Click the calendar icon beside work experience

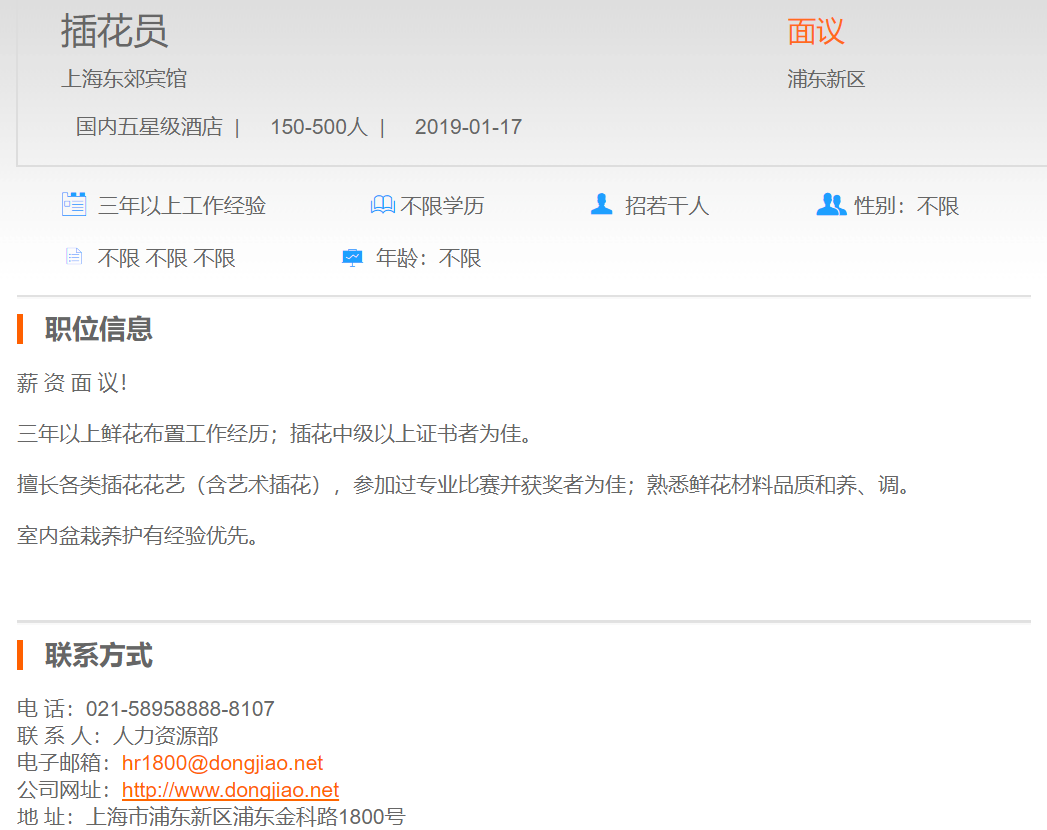tap(74, 205)
